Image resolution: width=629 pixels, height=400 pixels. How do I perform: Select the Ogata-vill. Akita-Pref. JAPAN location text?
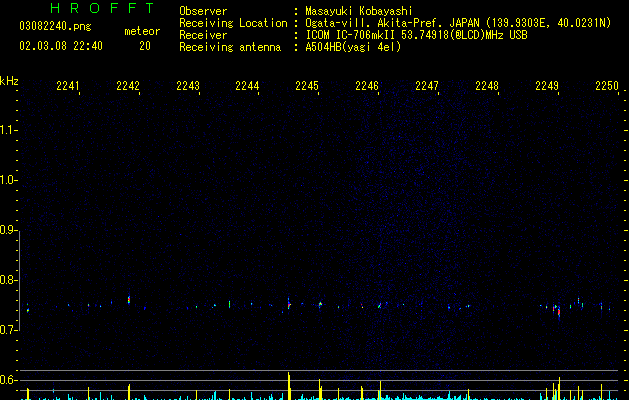458,23
